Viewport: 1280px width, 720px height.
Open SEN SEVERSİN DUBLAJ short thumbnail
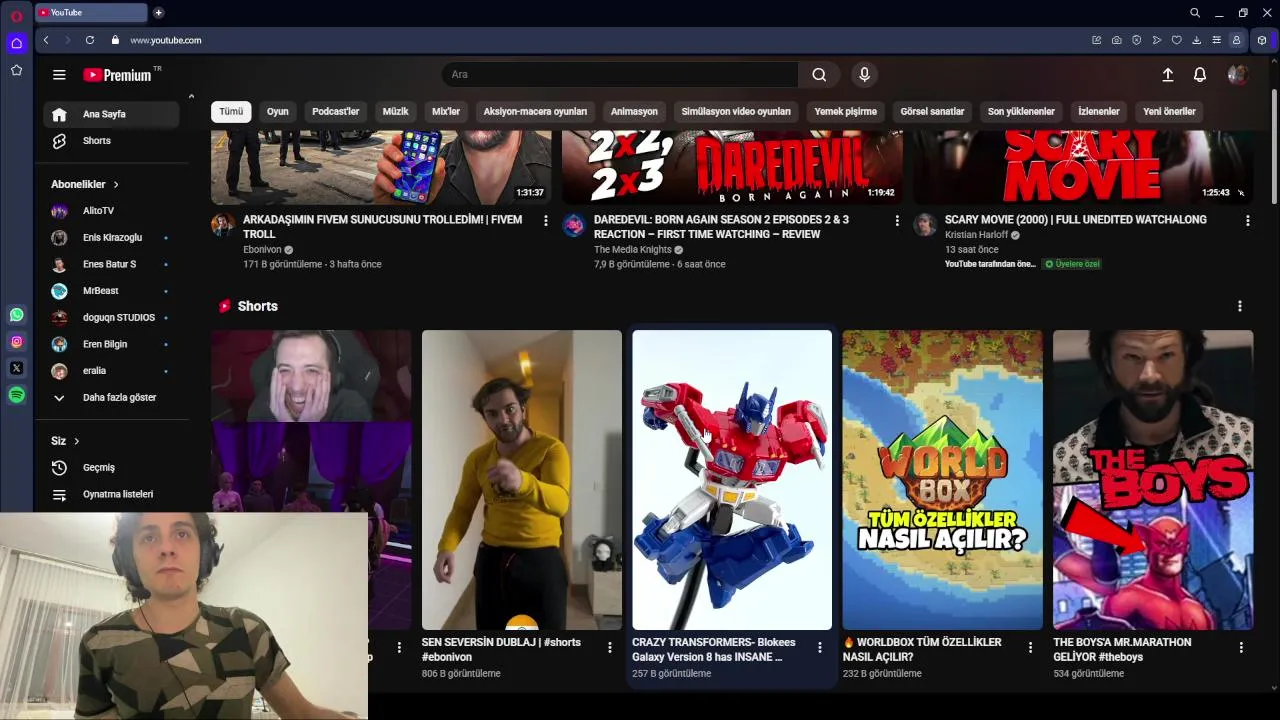click(522, 480)
